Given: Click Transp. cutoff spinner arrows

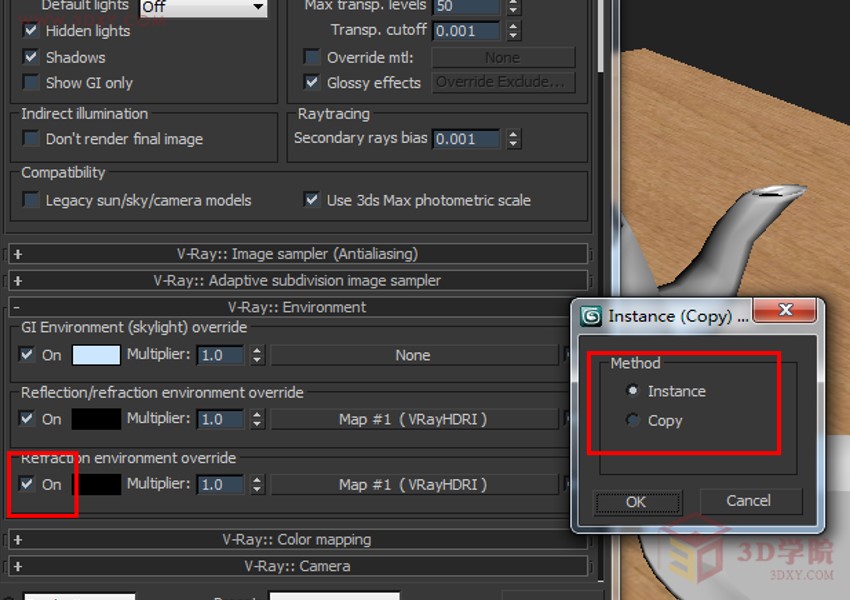Looking at the screenshot, I should click(x=513, y=30).
